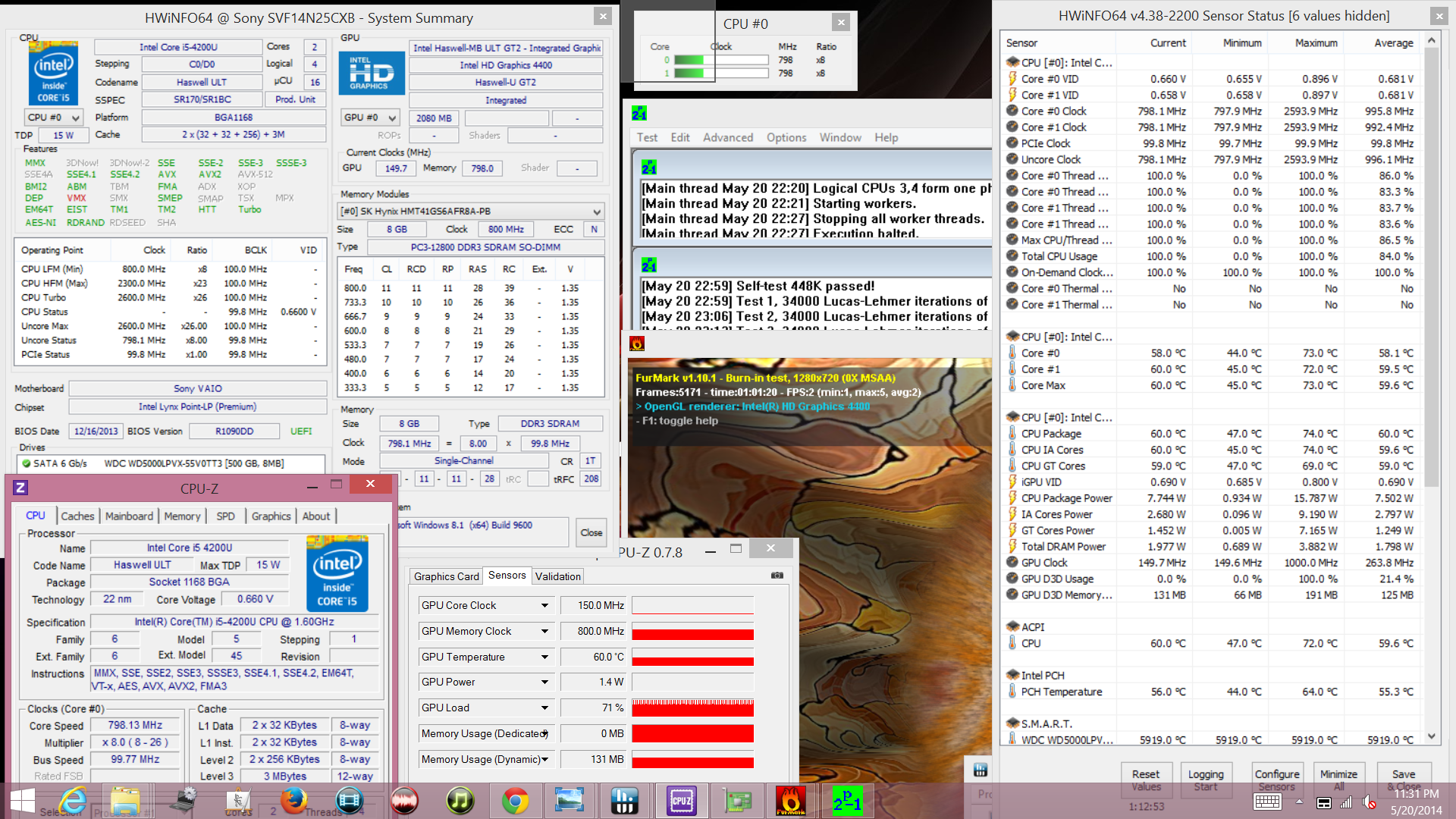Open the film reel media app on taskbar

click(349, 801)
